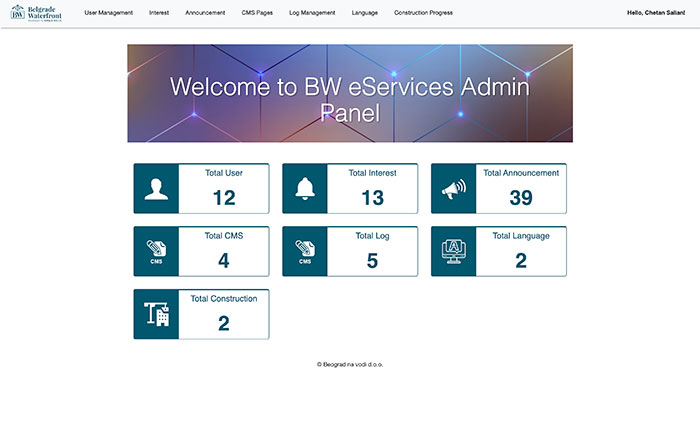
Task: Open the Language menu item
Action: tap(365, 13)
